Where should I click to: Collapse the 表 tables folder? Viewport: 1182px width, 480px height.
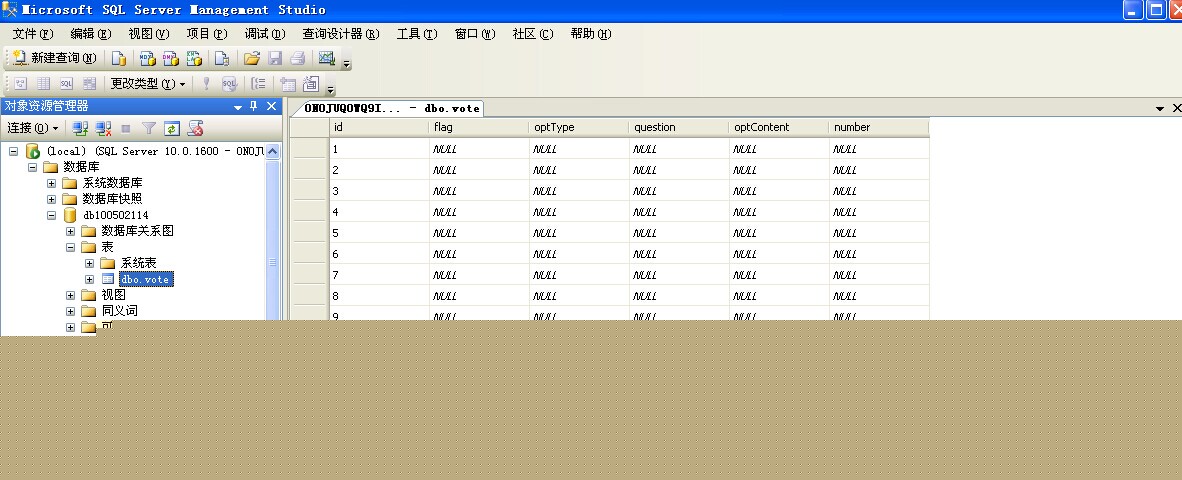(70, 247)
